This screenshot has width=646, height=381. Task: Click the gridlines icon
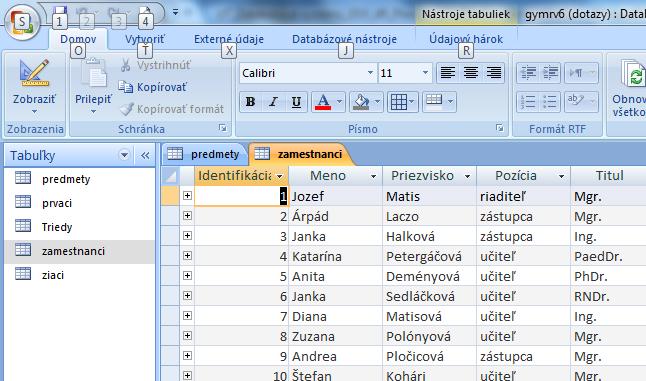point(398,102)
